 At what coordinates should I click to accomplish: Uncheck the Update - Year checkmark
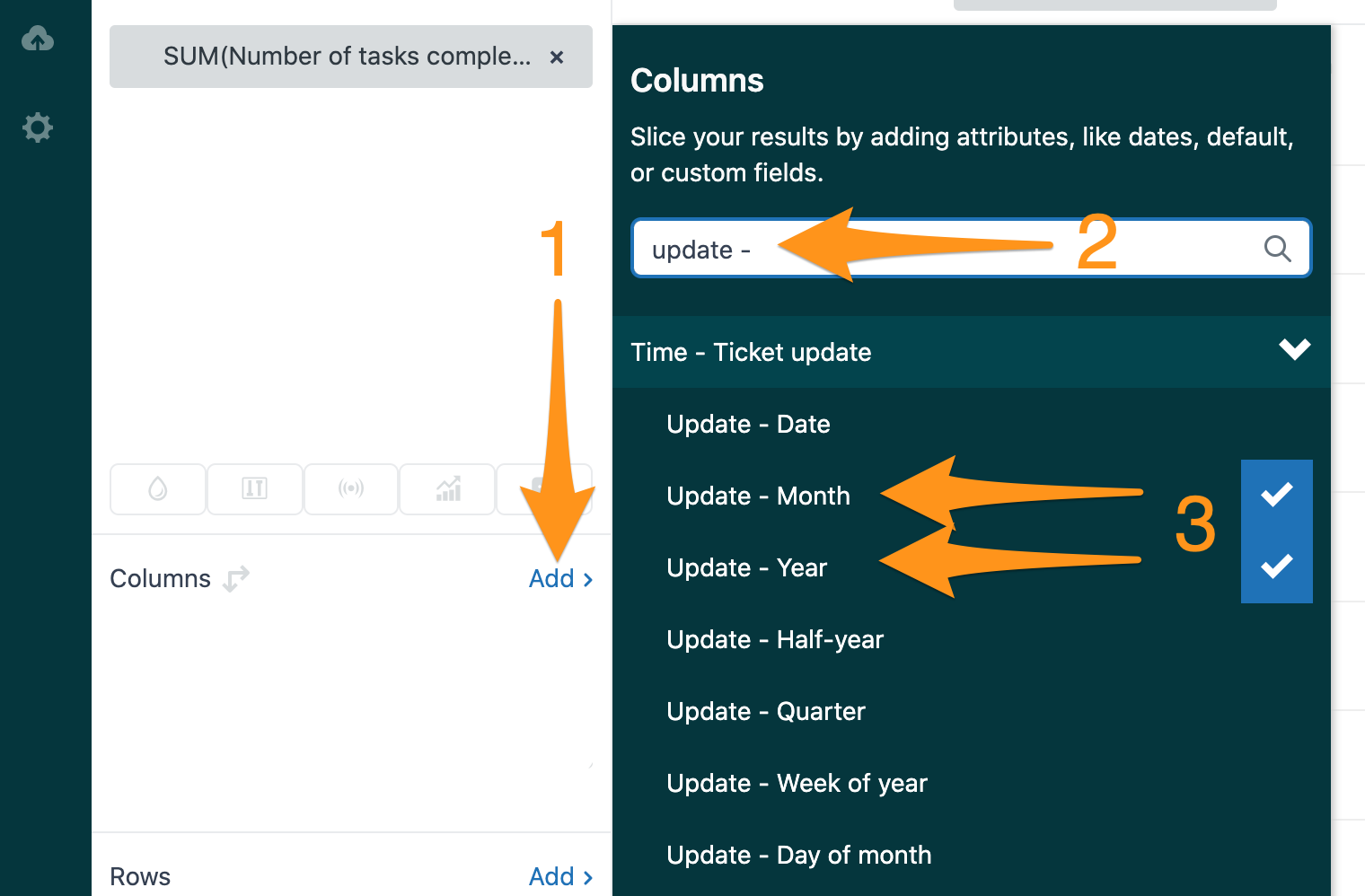point(1276,567)
